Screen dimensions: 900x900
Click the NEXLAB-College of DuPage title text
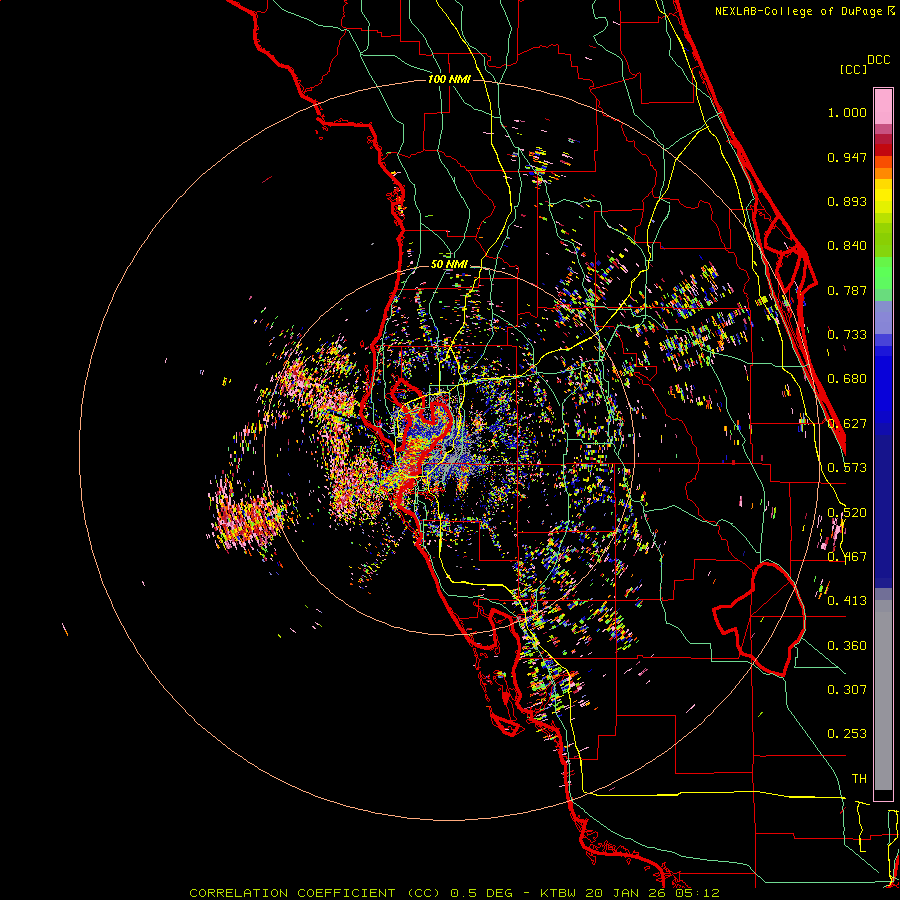(x=798, y=11)
